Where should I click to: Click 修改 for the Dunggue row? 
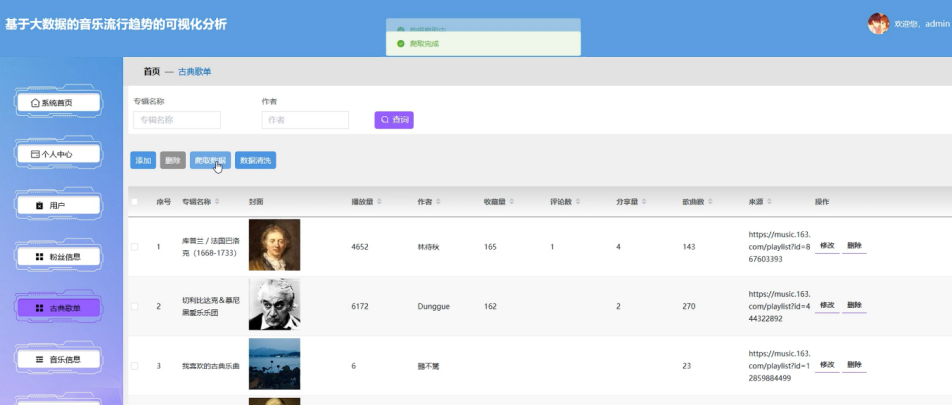827,305
